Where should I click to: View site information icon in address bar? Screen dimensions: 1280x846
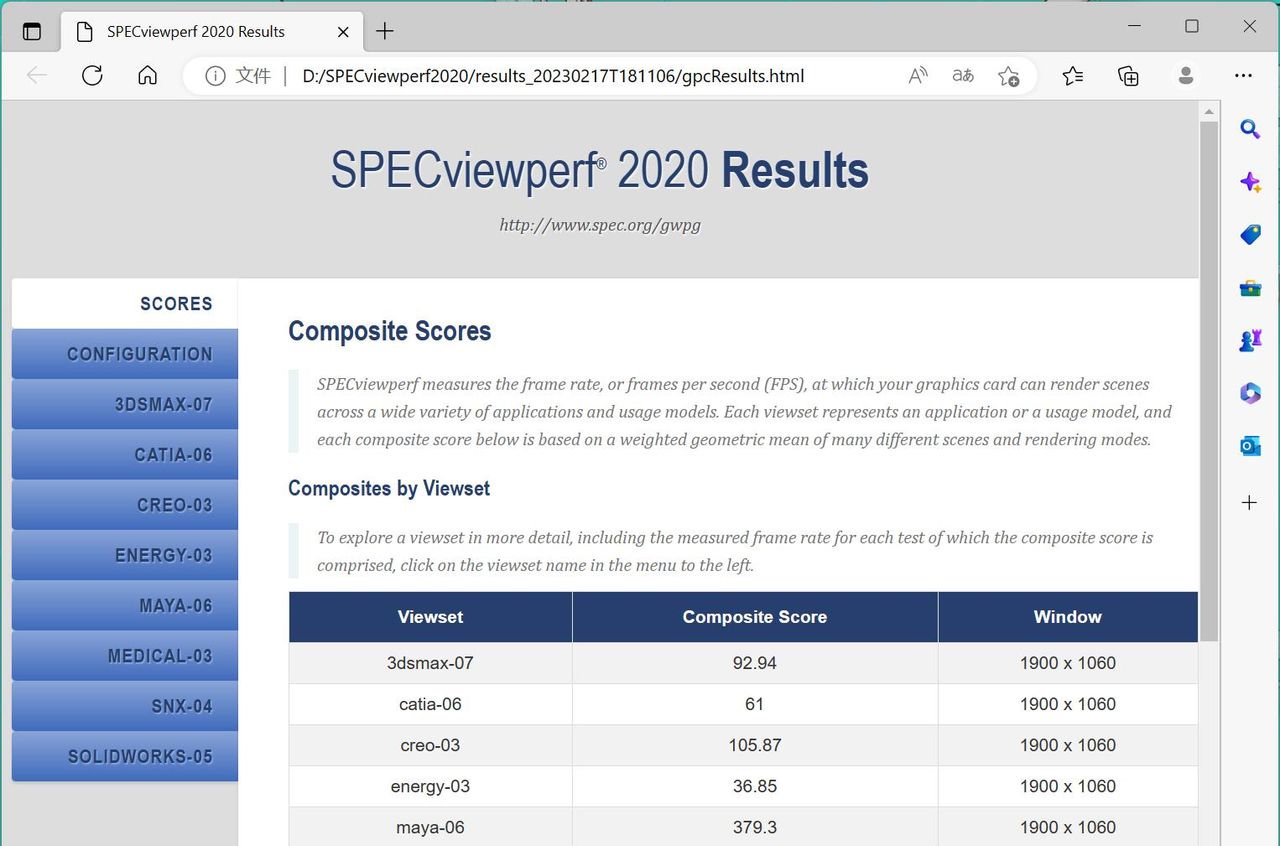click(x=214, y=76)
